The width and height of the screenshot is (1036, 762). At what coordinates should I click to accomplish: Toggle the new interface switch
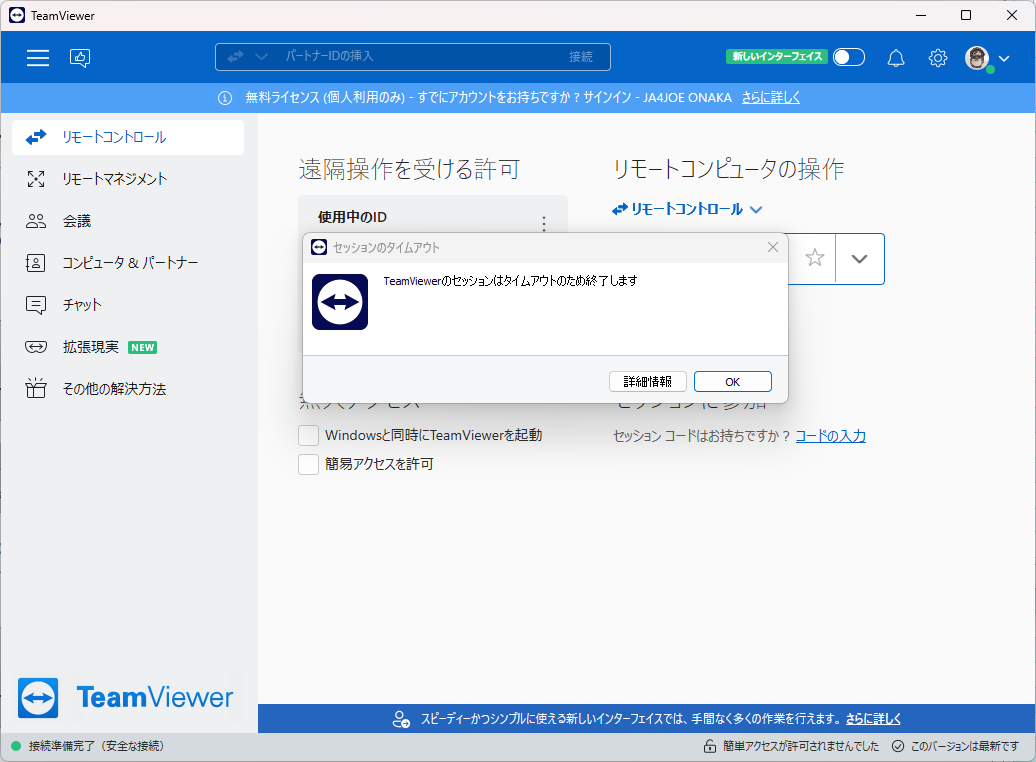(848, 57)
